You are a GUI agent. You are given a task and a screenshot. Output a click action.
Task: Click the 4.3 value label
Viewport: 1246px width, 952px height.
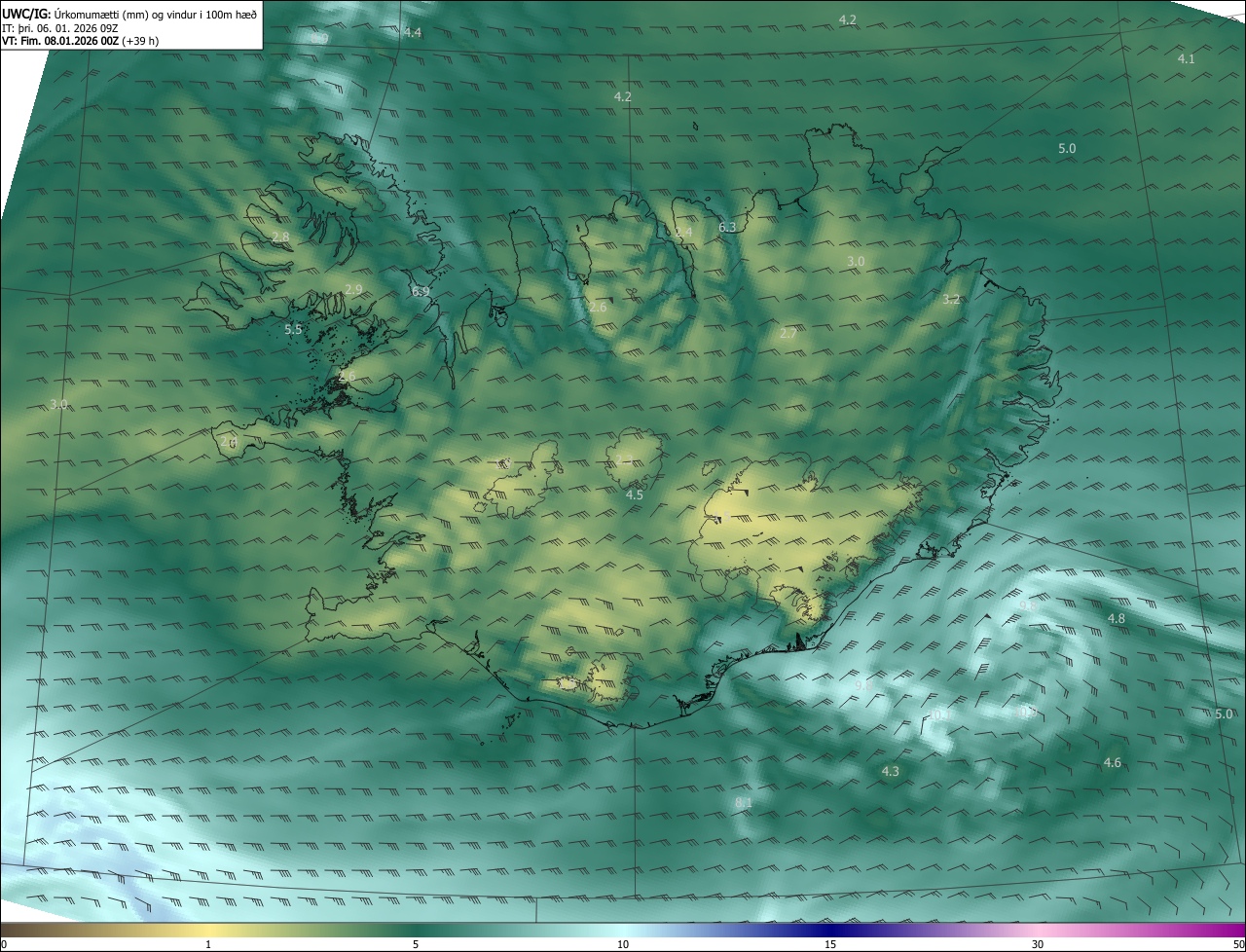(890, 772)
